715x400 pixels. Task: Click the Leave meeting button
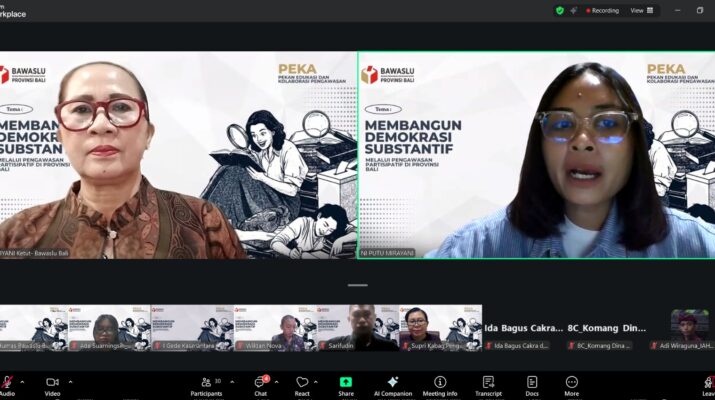706,383
